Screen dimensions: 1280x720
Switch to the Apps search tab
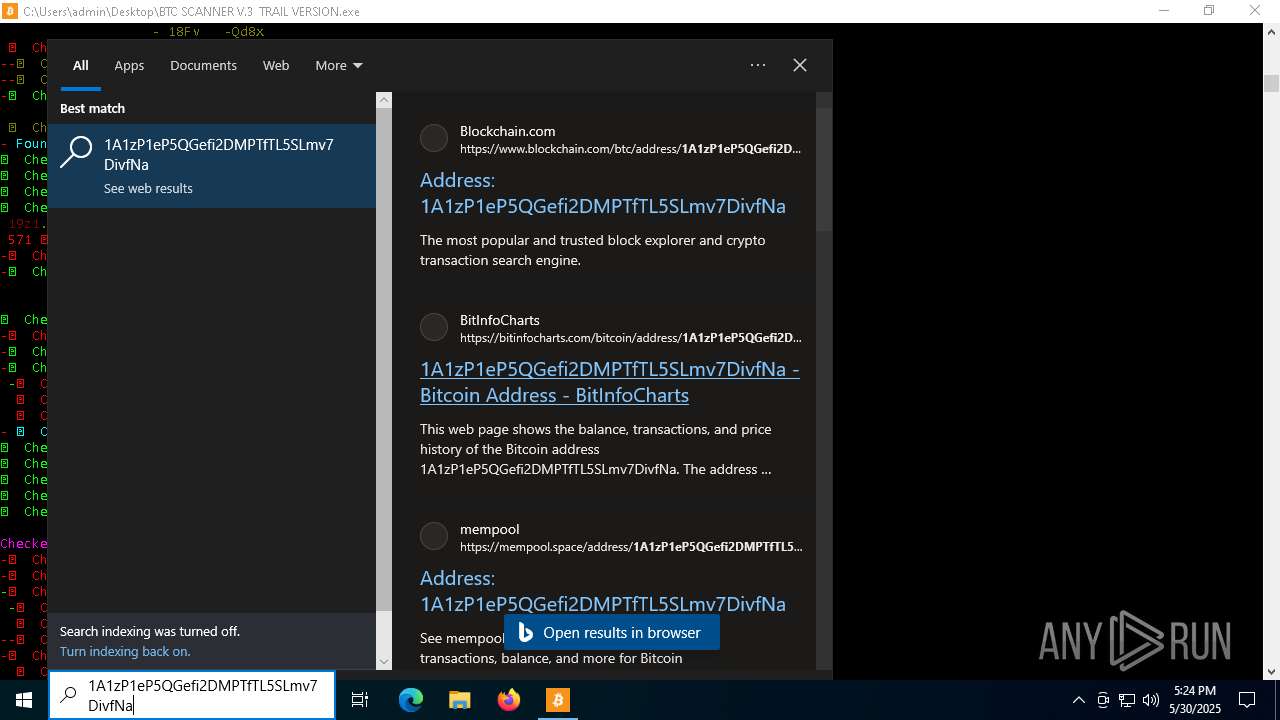(129, 66)
